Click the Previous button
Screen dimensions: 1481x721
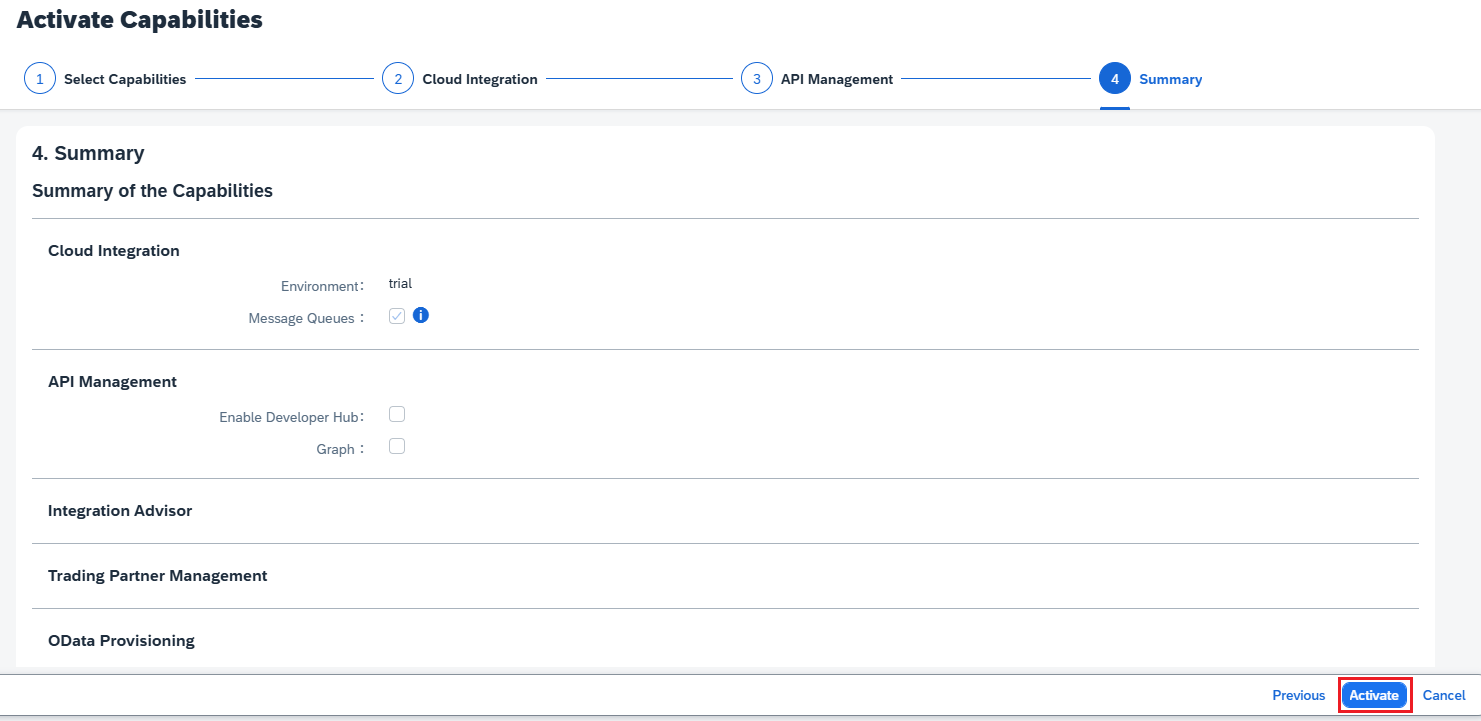[x=1298, y=695]
